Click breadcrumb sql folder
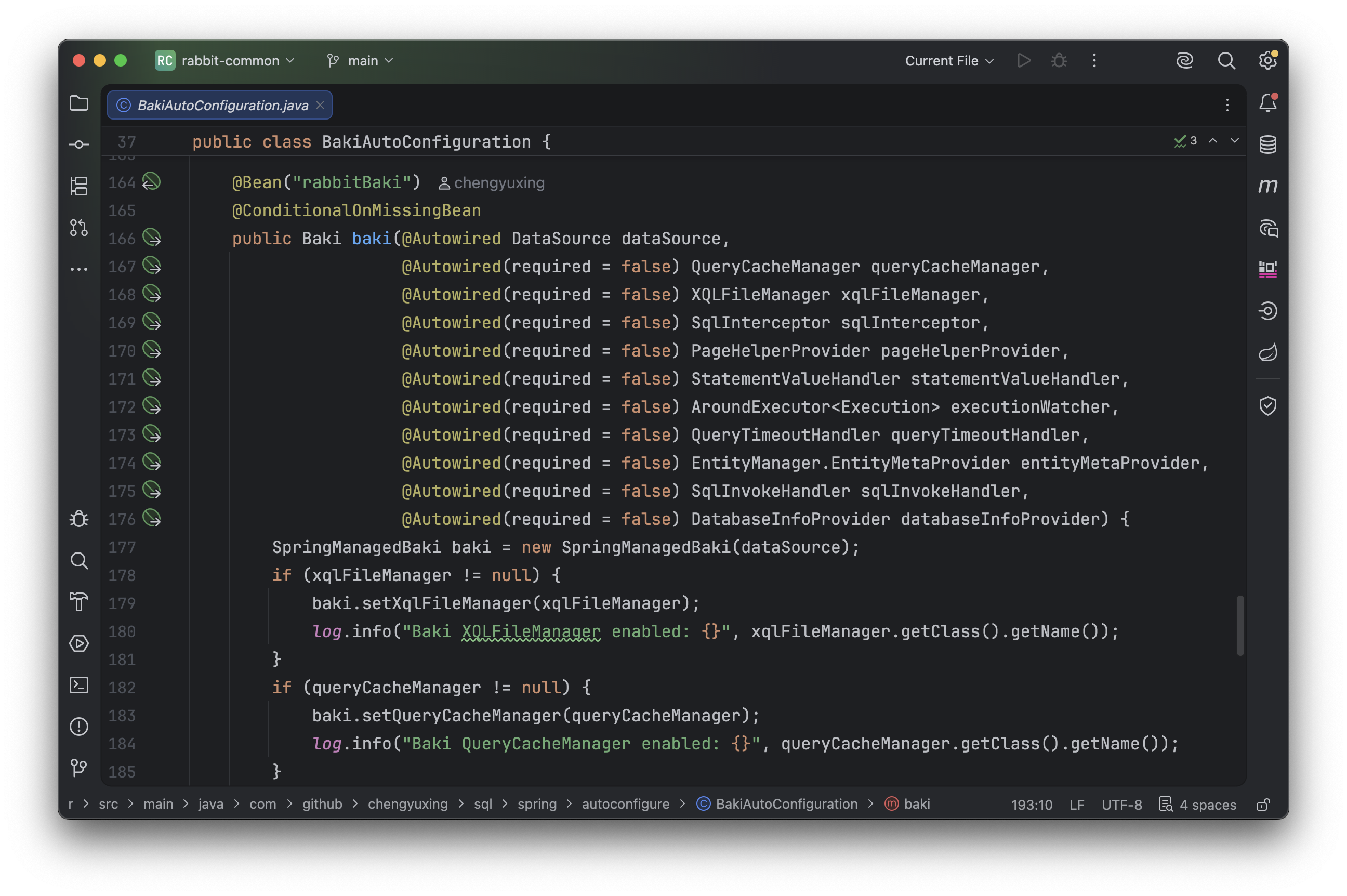Viewport: 1347px width, 896px height. pos(483,803)
